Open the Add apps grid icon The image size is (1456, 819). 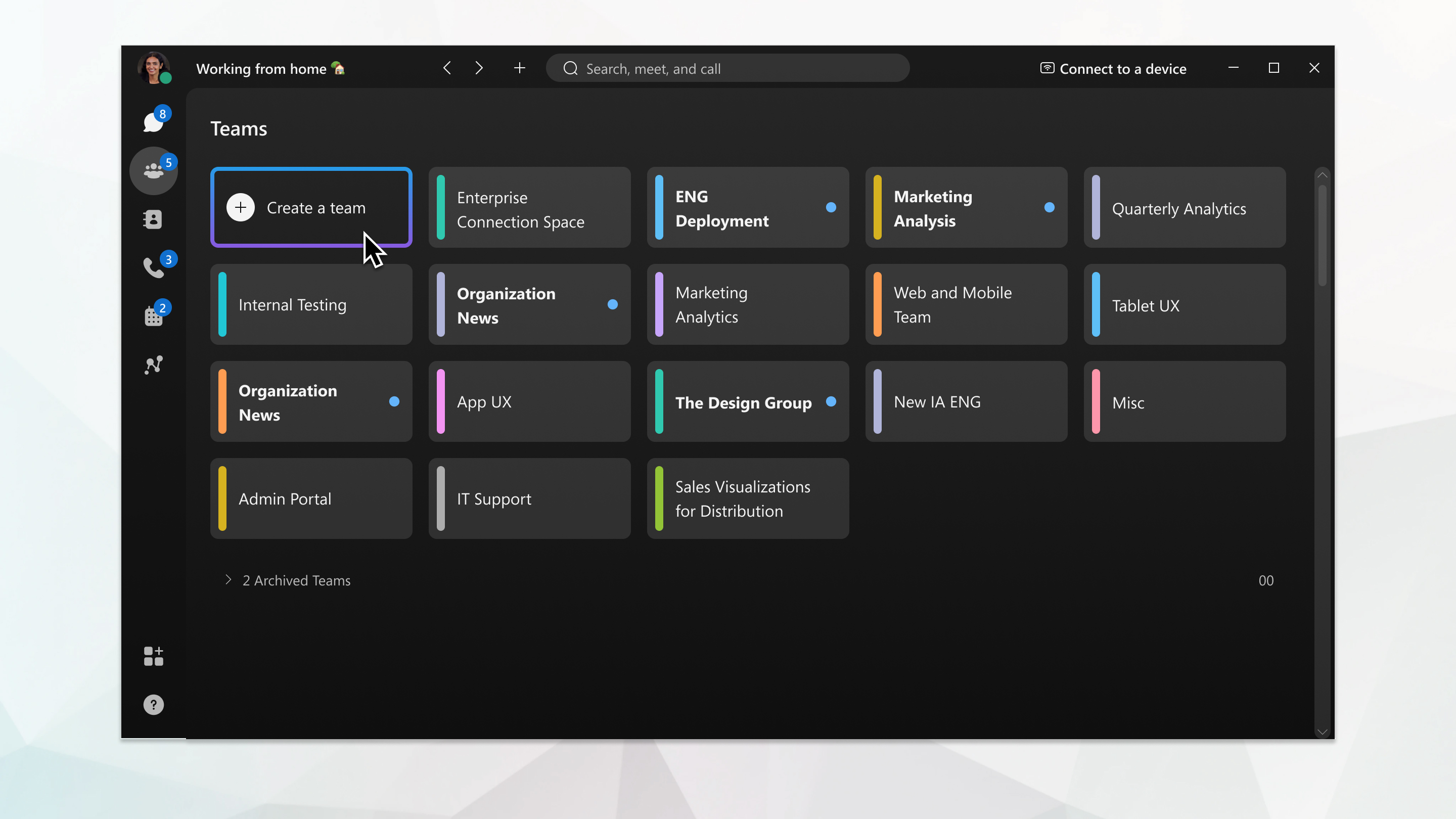tap(153, 656)
